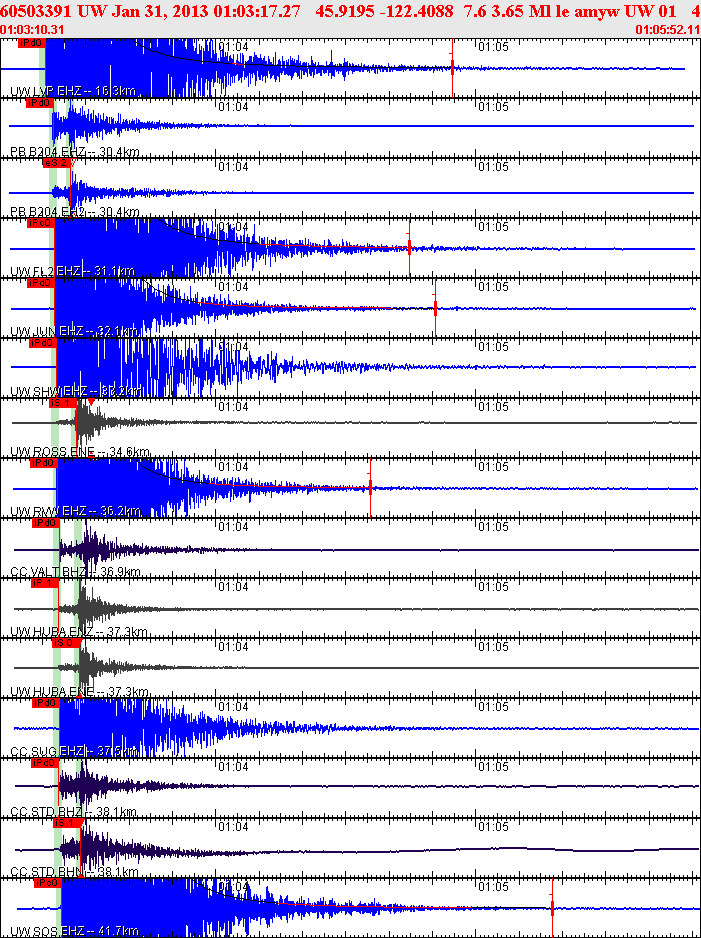The image size is (701, 938).
Task: Select the iPd0 pick flag on CC VALT BHZ
Action: tap(45, 523)
